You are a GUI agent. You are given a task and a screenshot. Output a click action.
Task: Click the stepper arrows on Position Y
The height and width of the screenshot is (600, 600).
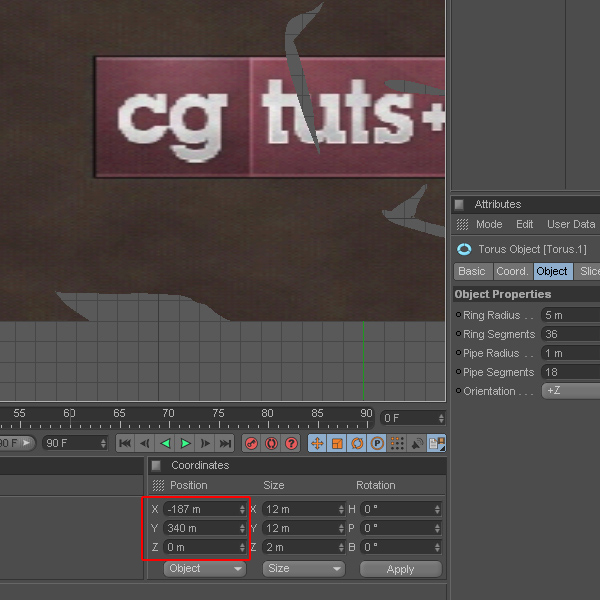(x=242, y=528)
